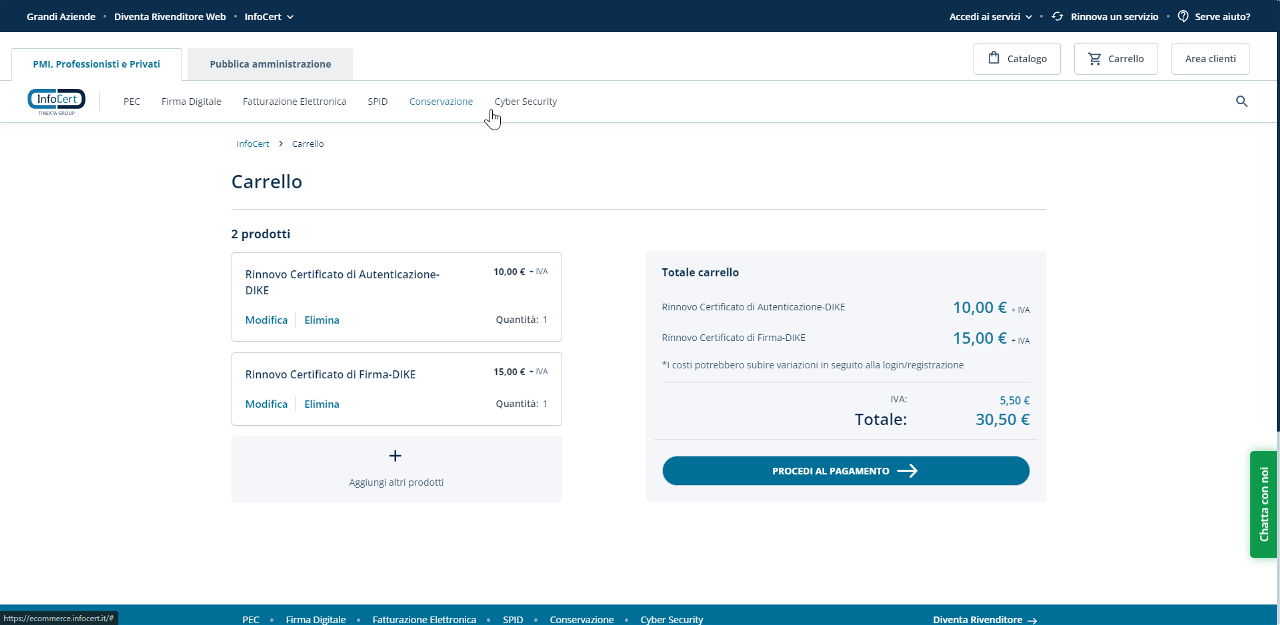Click the plus icon to add products

[395, 456]
